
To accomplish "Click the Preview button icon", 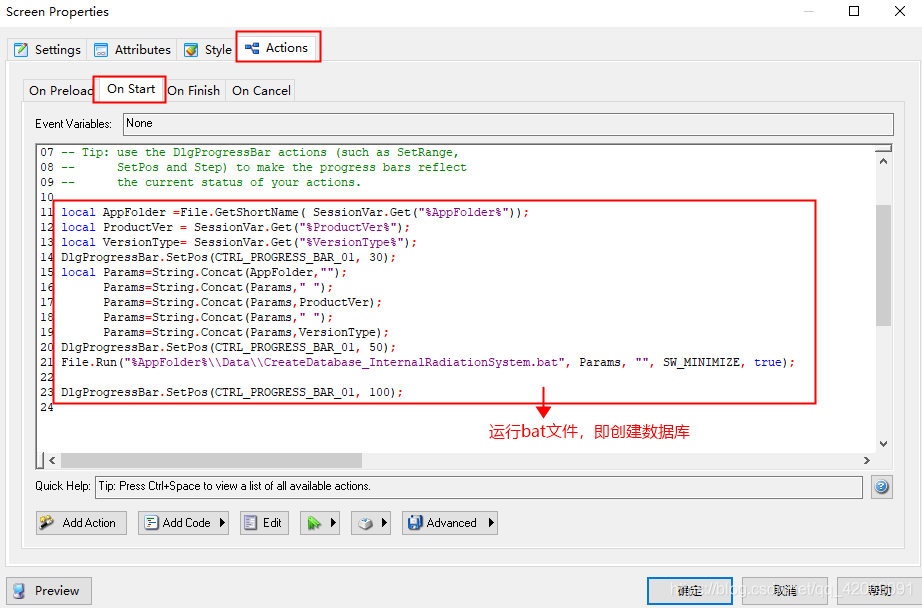I will tap(19, 591).
